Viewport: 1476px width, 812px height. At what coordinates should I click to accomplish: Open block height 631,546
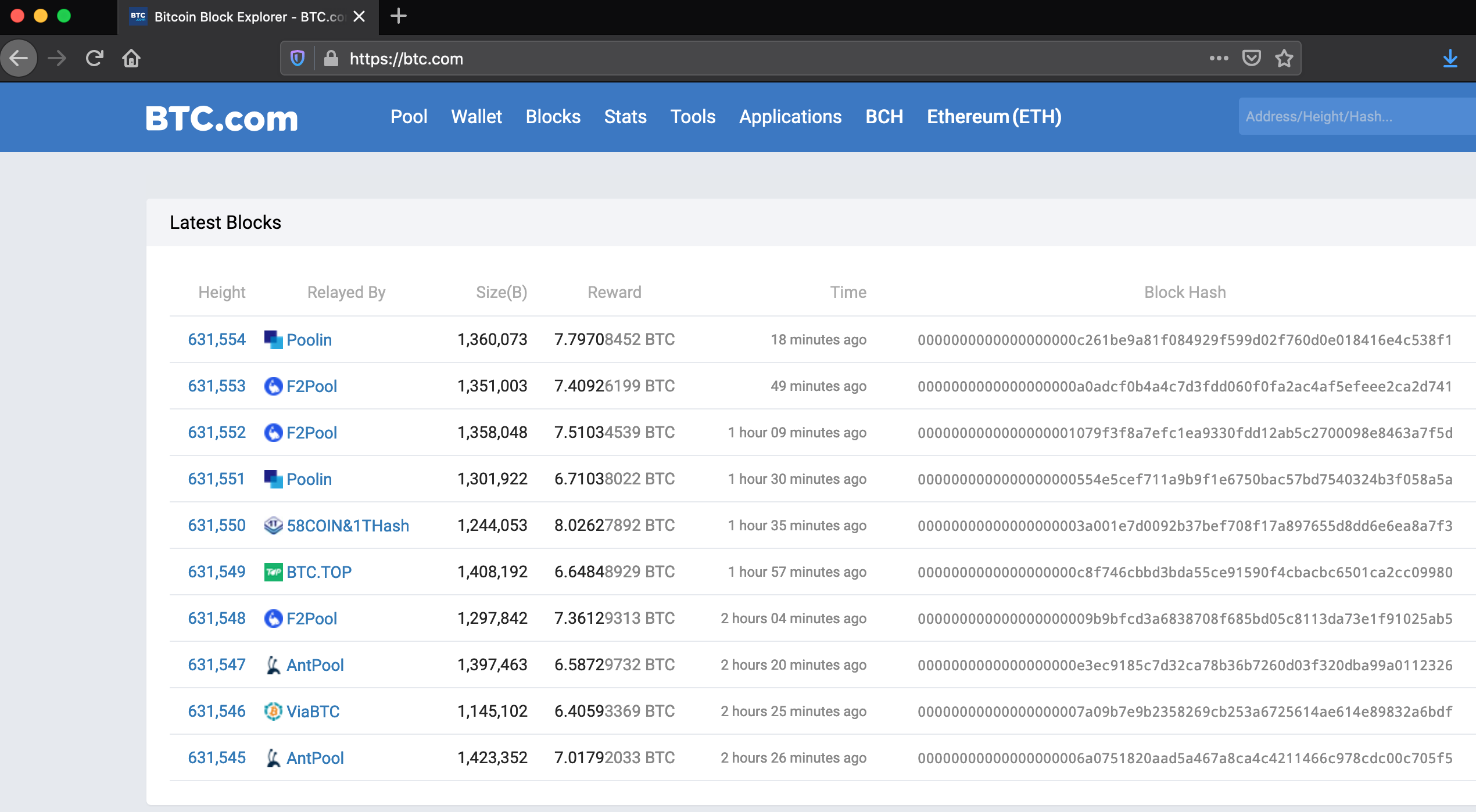click(x=217, y=712)
